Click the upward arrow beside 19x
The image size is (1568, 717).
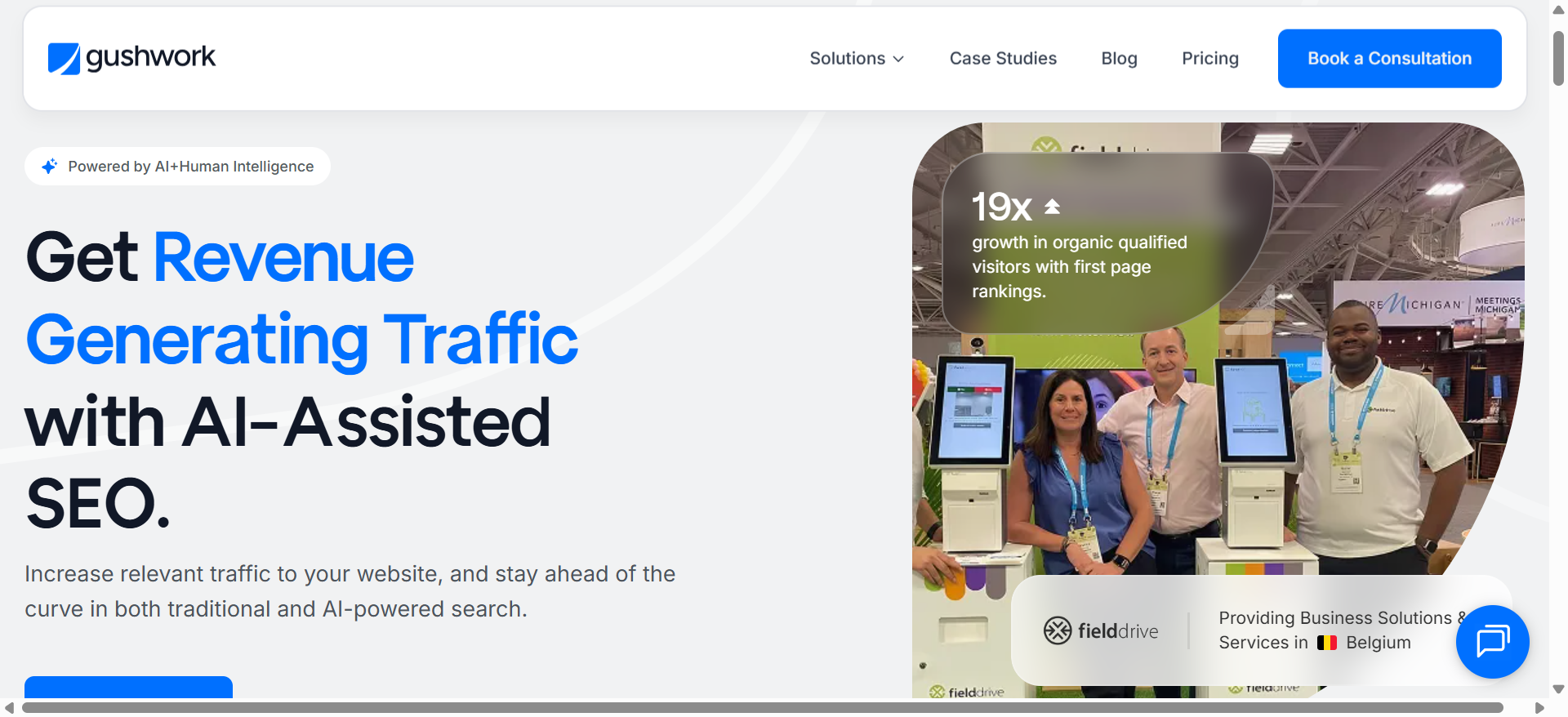click(1052, 207)
